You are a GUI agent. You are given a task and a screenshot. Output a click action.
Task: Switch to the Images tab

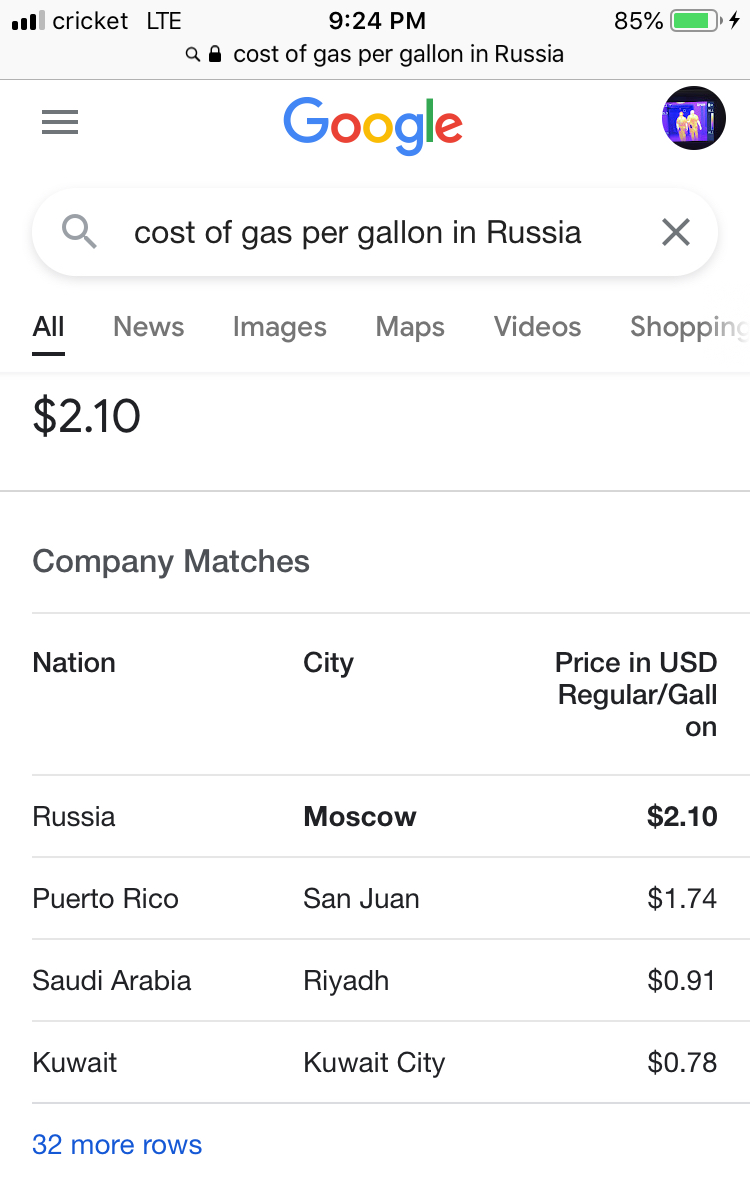pyautogui.click(x=279, y=327)
